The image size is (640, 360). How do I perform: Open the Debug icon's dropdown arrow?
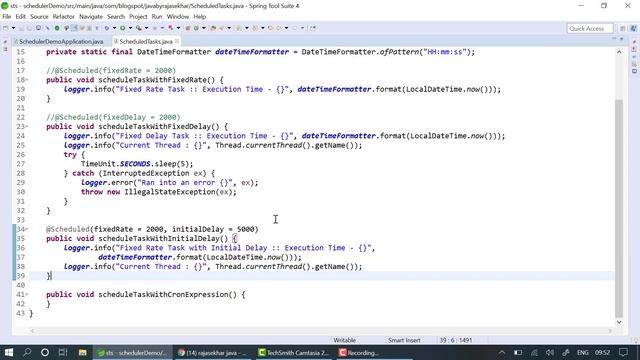coord(114,28)
